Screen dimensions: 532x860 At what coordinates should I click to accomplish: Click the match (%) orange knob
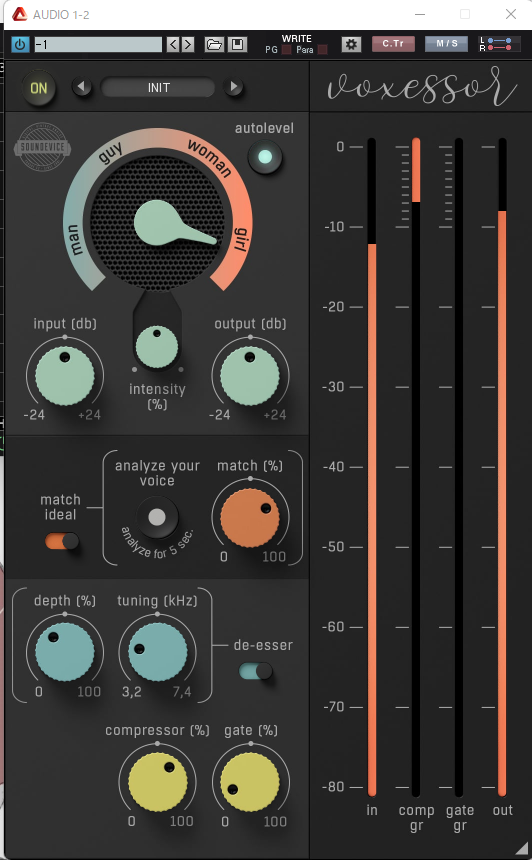tap(250, 518)
